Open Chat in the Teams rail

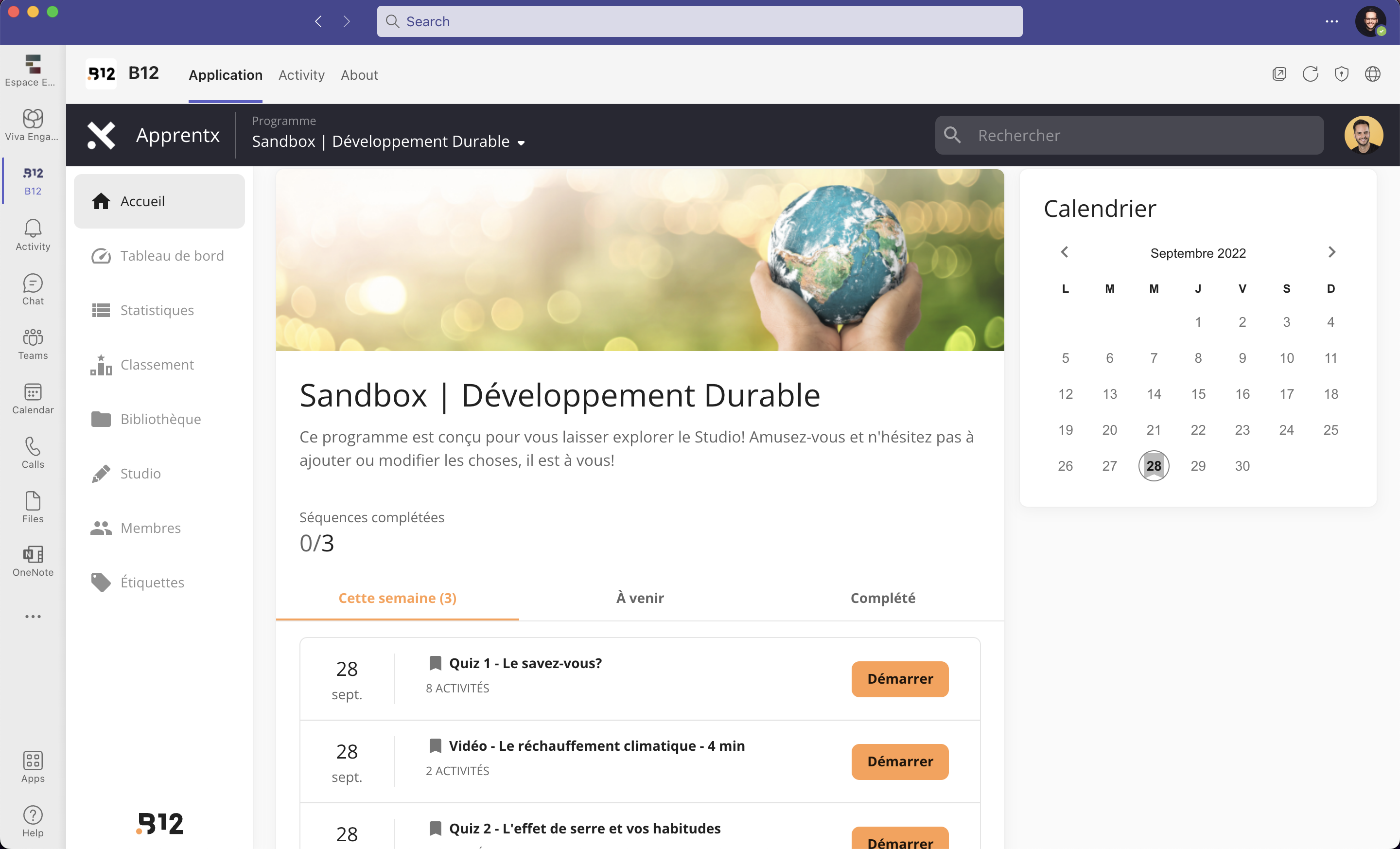pyautogui.click(x=33, y=289)
